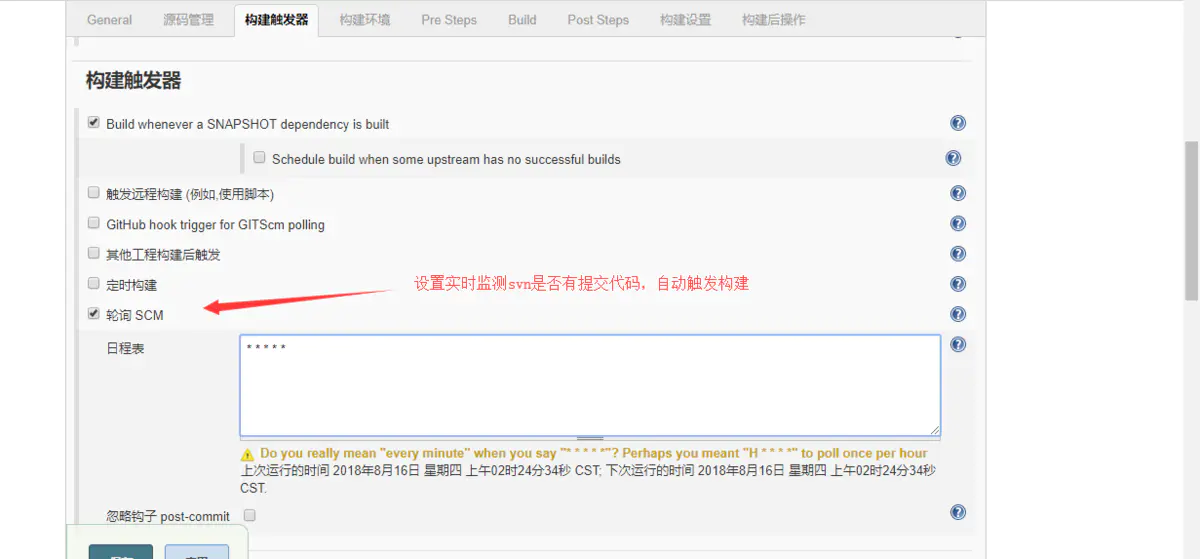Select the 构建触发器 tab
Image resolution: width=1200 pixels, height=559 pixels.
tap(277, 20)
